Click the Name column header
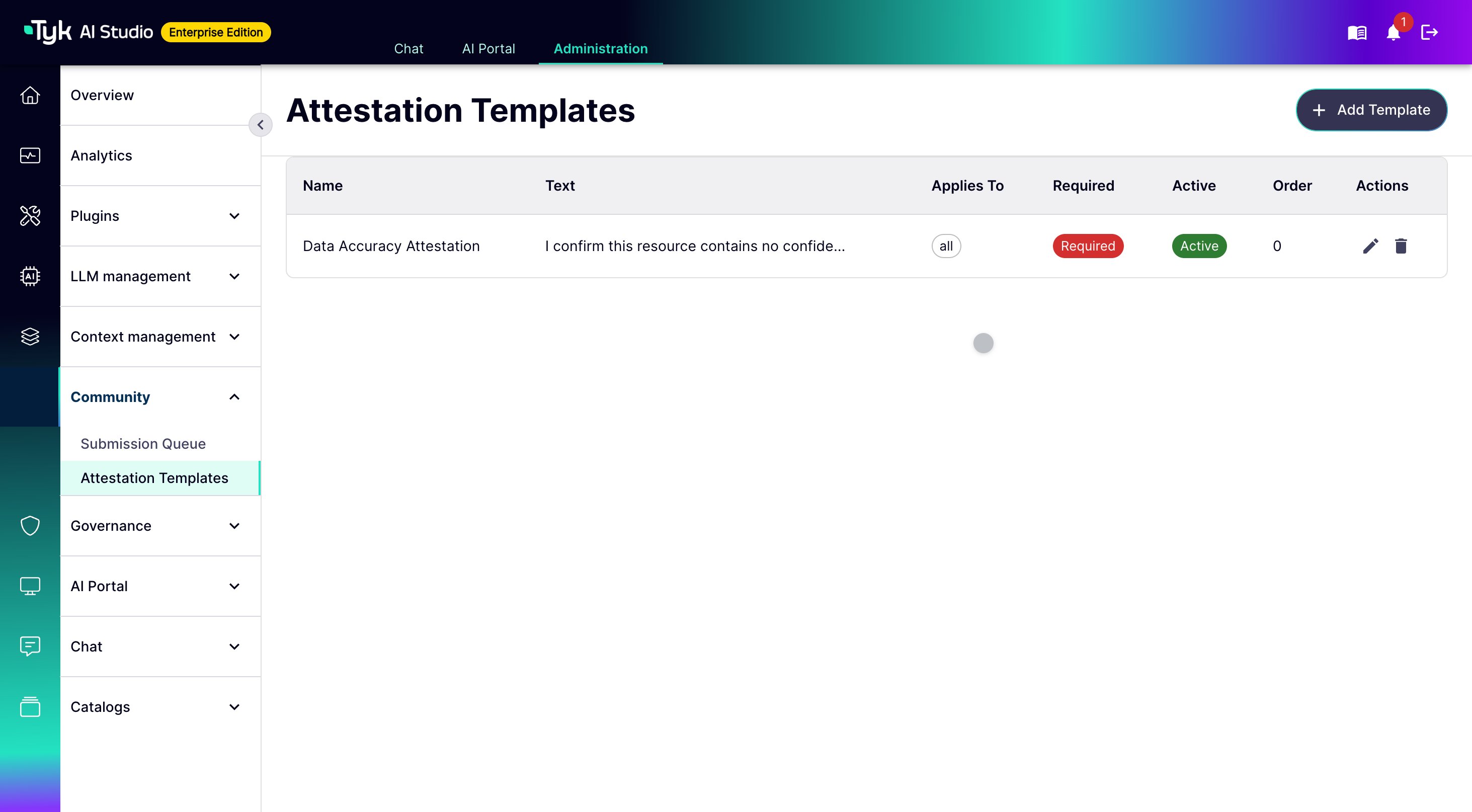The height and width of the screenshot is (812, 1472). (323, 186)
